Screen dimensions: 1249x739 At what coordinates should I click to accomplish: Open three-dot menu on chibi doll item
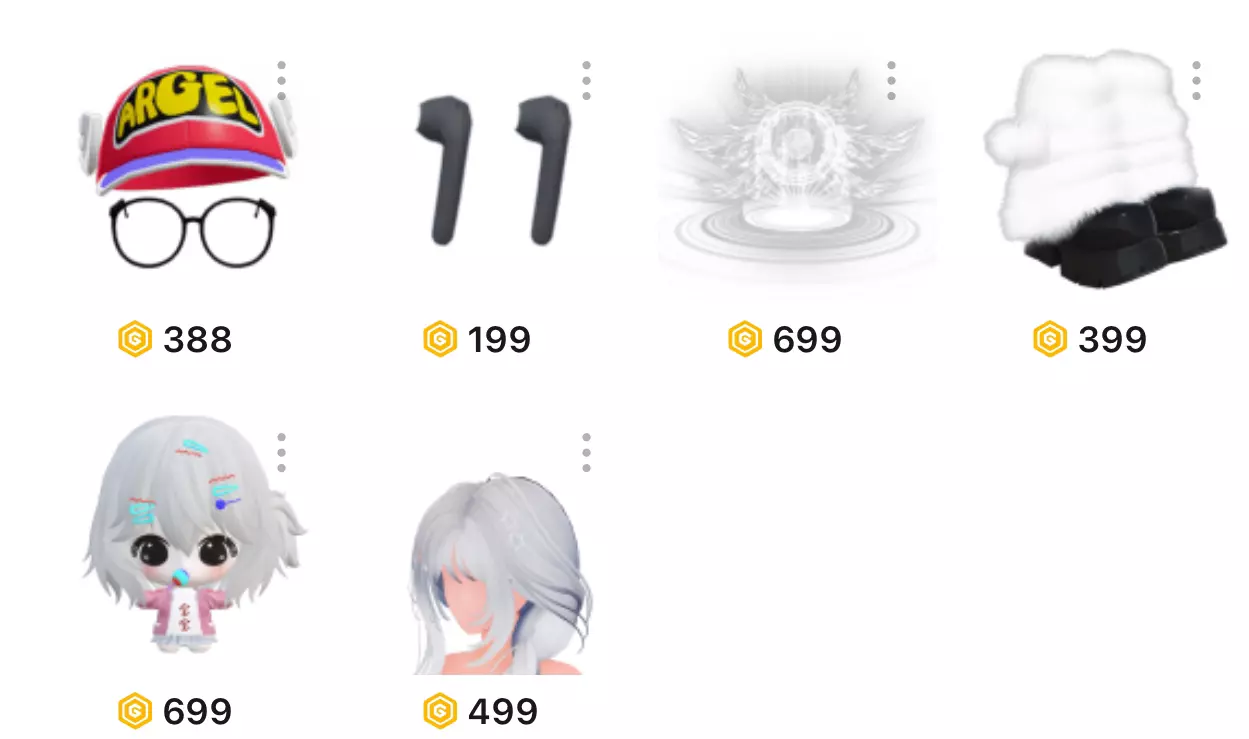282,452
